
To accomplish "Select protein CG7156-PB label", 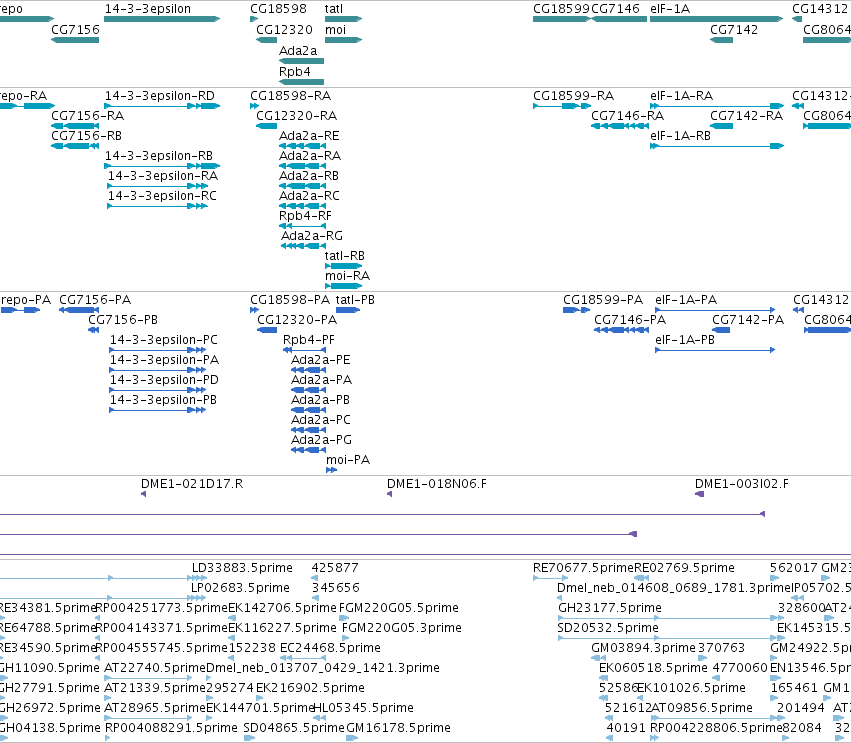I will click(123, 320).
